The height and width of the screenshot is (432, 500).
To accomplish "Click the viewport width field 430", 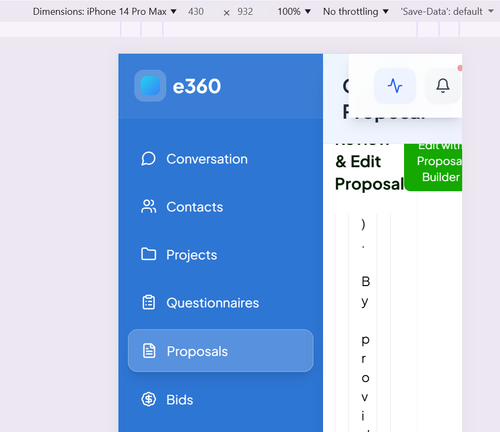I will [x=197, y=12].
